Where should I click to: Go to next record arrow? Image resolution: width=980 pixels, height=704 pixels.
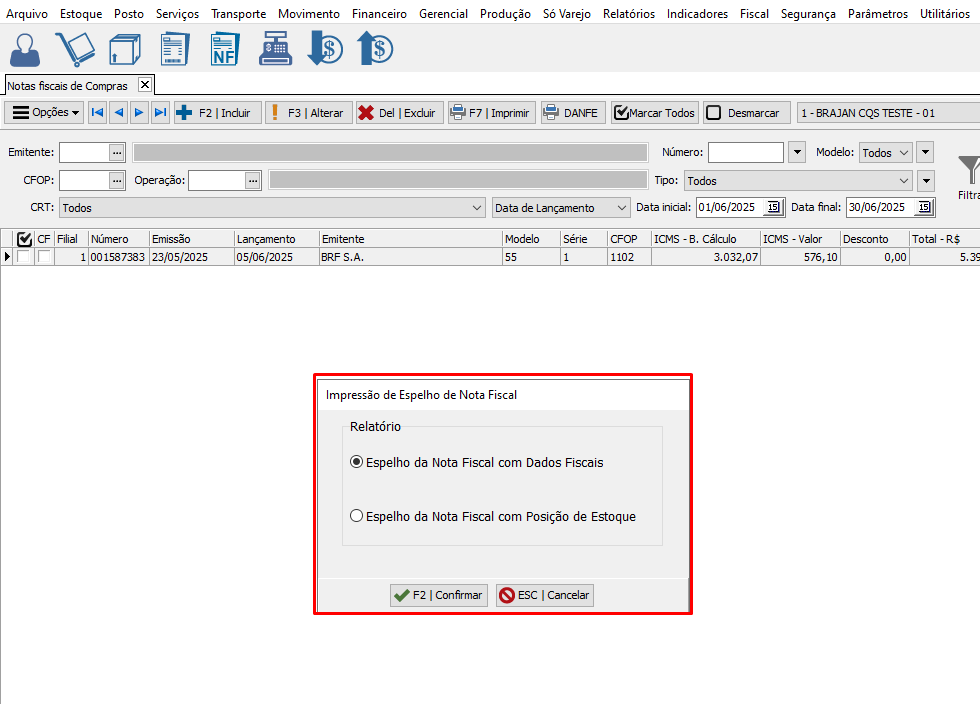(139, 113)
